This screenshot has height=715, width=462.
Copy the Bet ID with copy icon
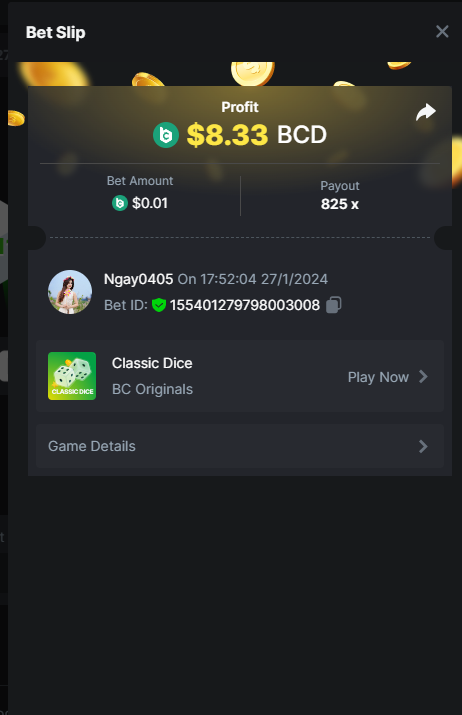(333, 305)
